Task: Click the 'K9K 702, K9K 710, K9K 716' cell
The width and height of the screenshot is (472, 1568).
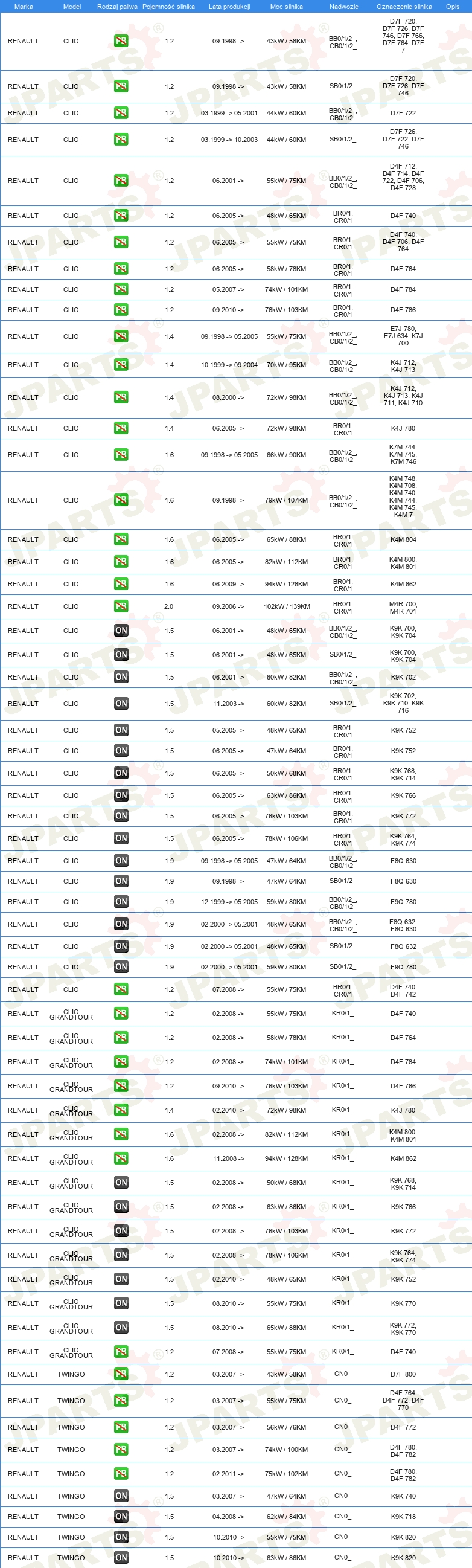Action: point(403,703)
